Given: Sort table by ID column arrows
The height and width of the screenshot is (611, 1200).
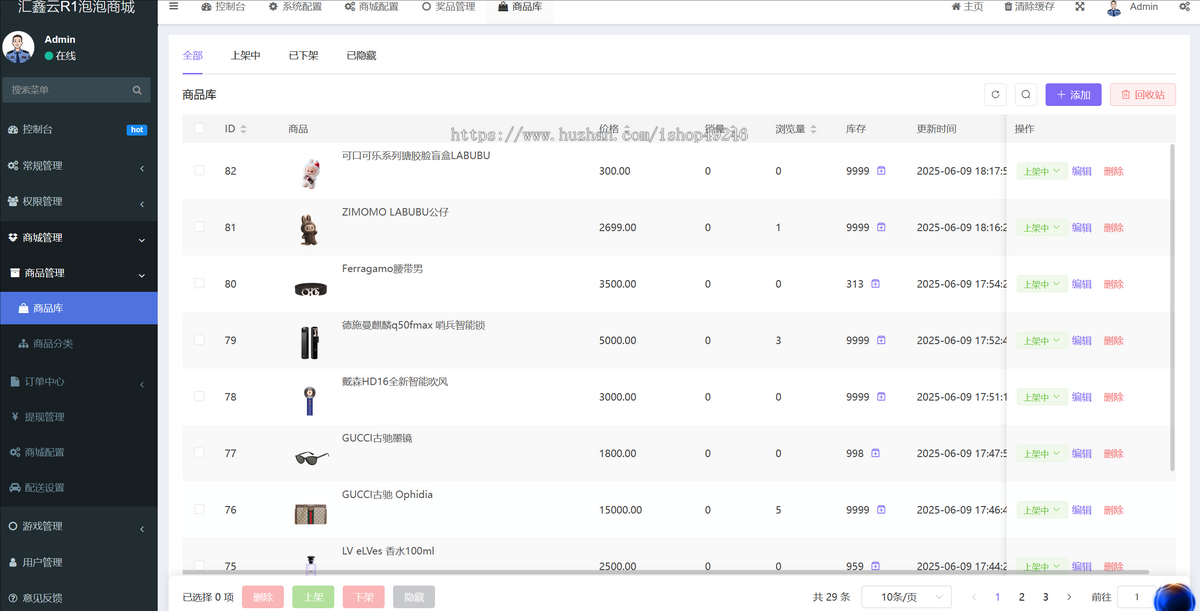Looking at the screenshot, I should pyautogui.click(x=243, y=129).
